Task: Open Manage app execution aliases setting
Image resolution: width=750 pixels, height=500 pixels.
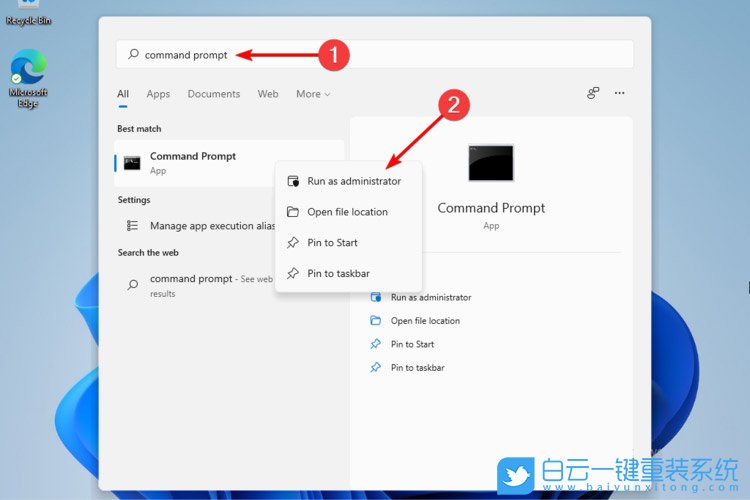Action: tap(196, 225)
